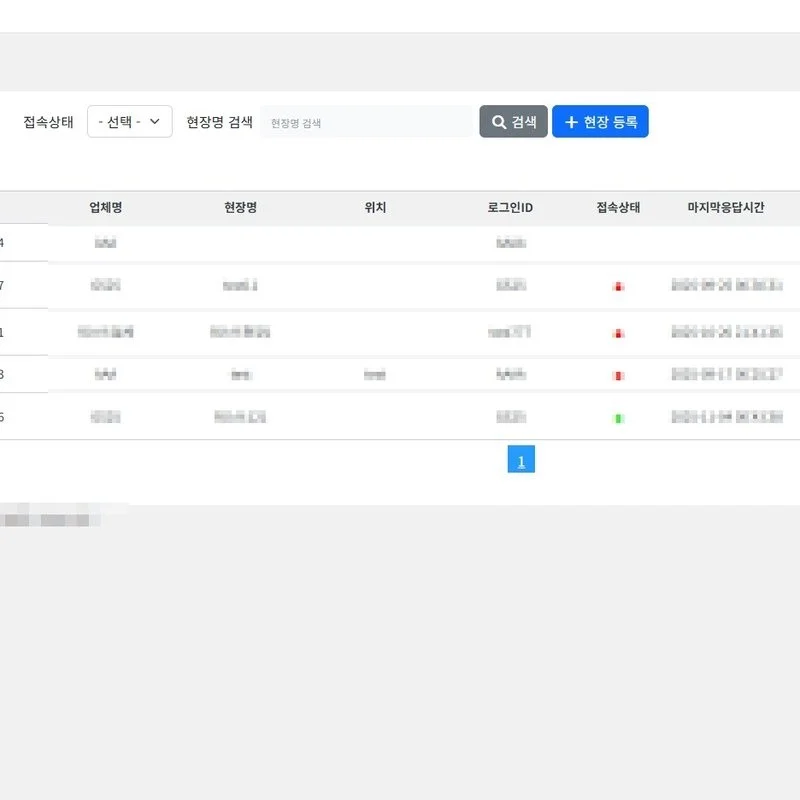Viewport: 800px width, 800px height.
Task: Click the 현장명 column header
Action: 240,207
